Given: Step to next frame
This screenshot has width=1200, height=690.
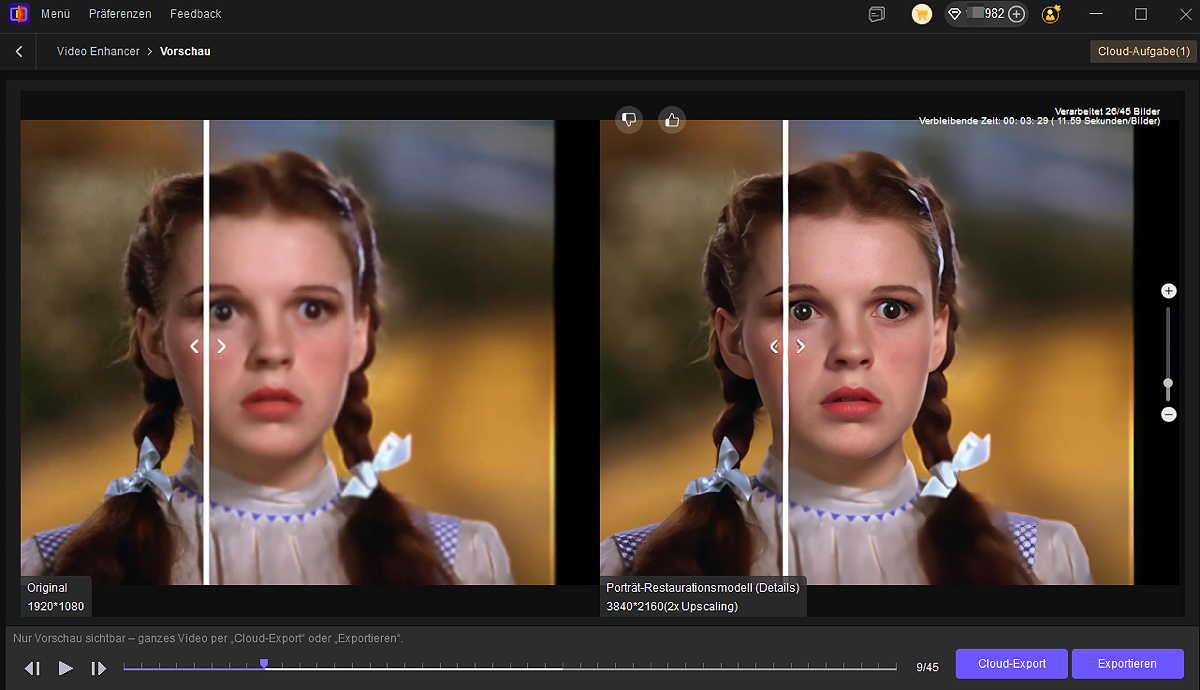Looking at the screenshot, I should pyautogui.click(x=98, y=668).
